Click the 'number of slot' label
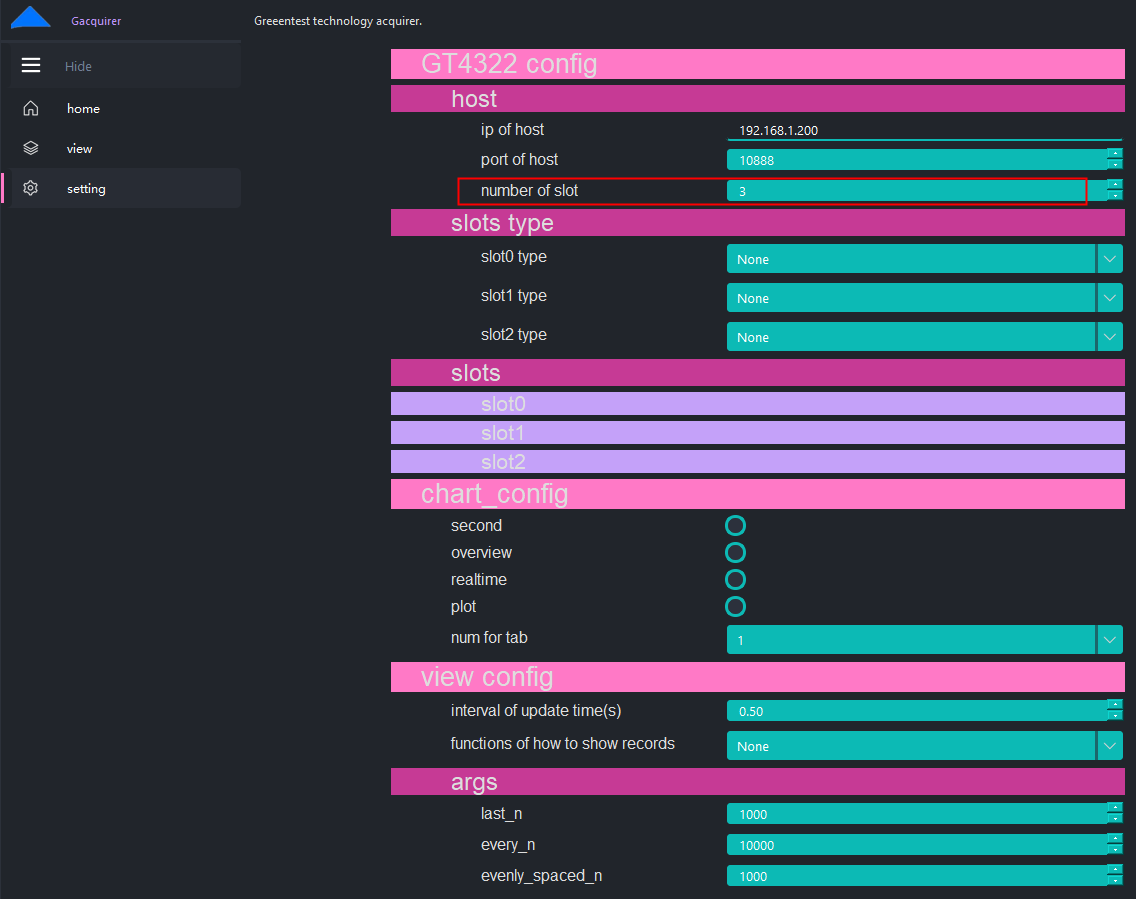The height and width of the screenshot is (899, 1136). pos(530,191)
